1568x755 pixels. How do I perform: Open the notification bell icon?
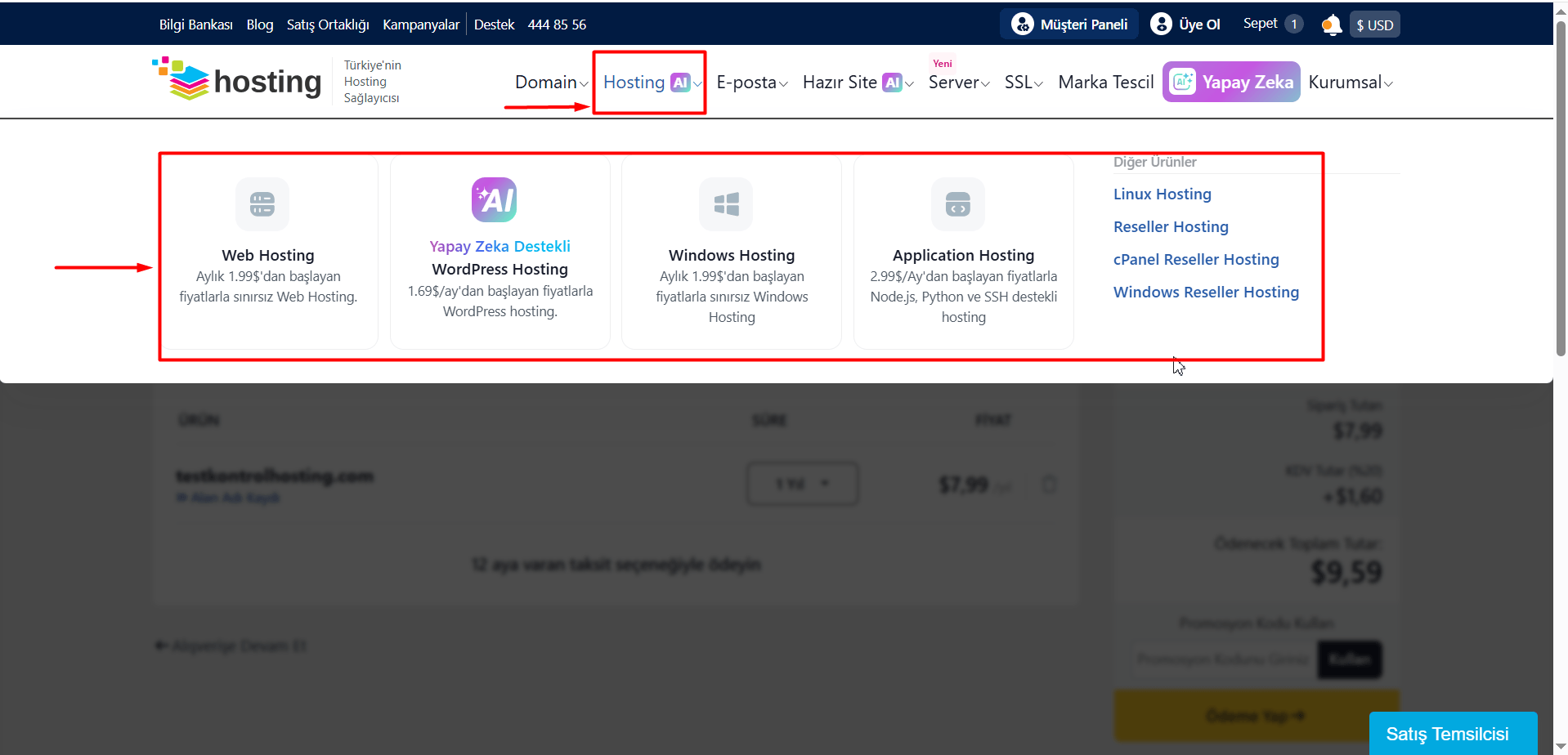[x=1332, y=25]
